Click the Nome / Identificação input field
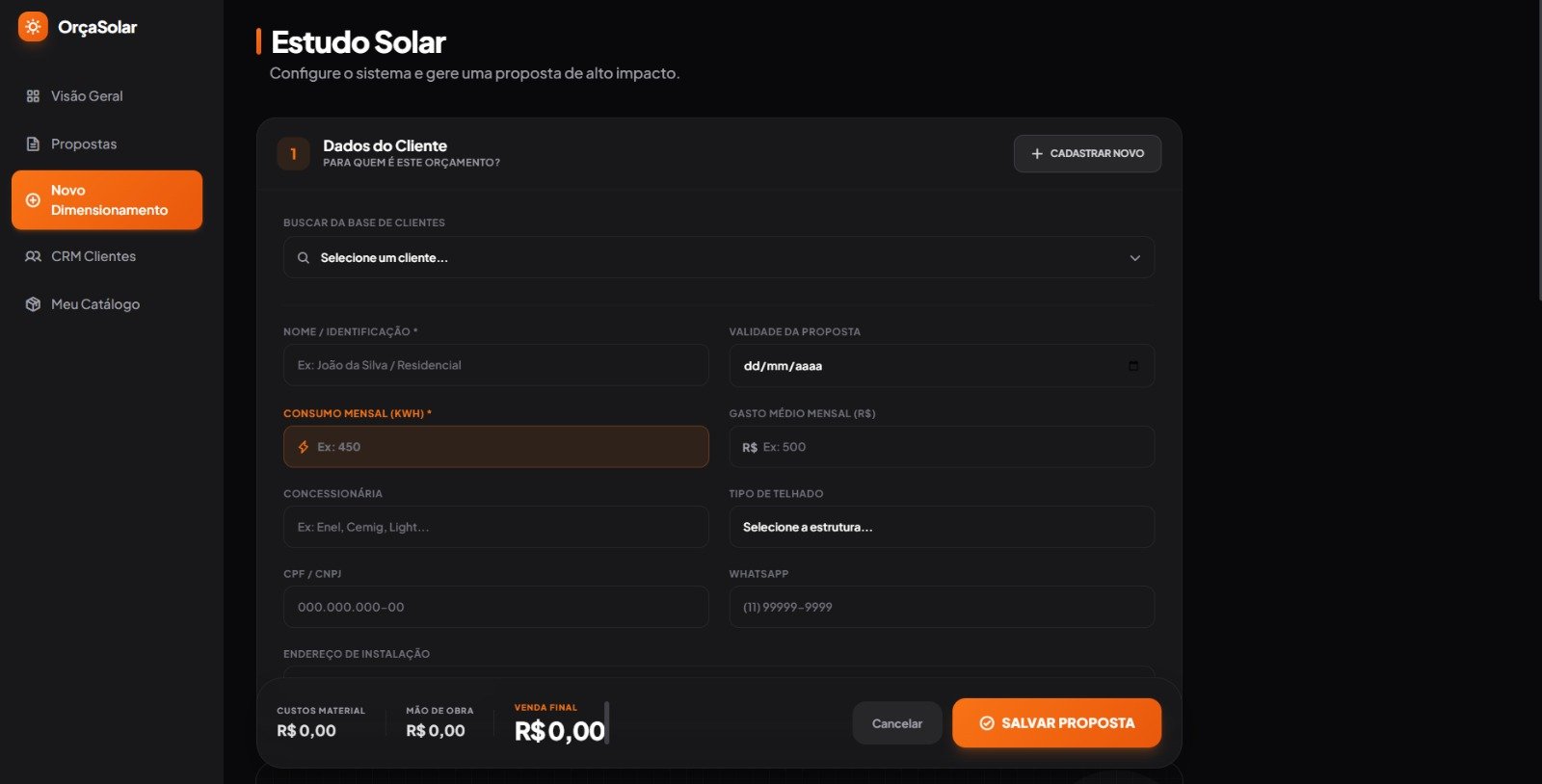This screenshot has width=1542, height=784. click(x=495, y=365)
